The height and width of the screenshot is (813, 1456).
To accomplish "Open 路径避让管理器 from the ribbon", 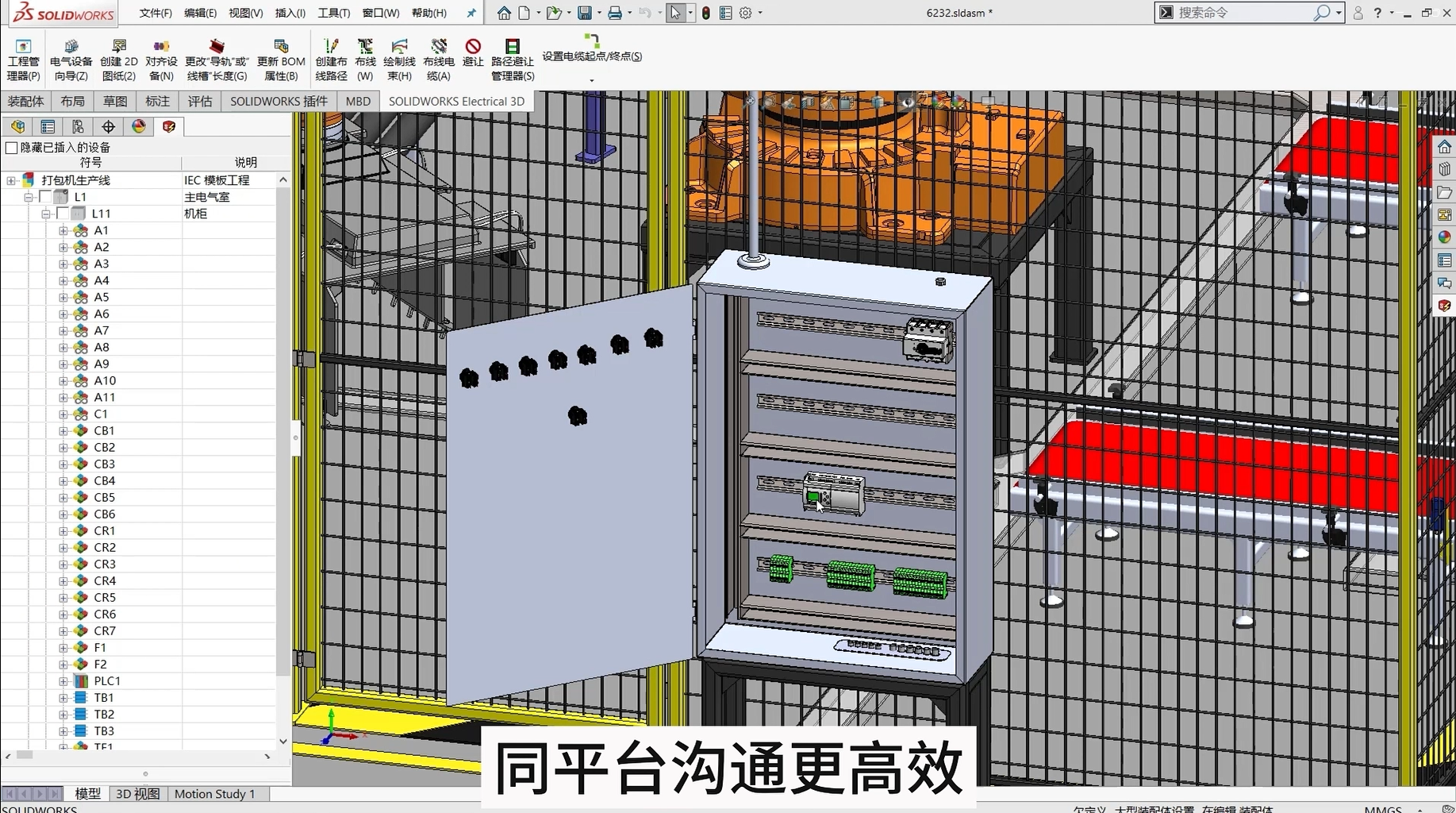I will click(512, 60).
